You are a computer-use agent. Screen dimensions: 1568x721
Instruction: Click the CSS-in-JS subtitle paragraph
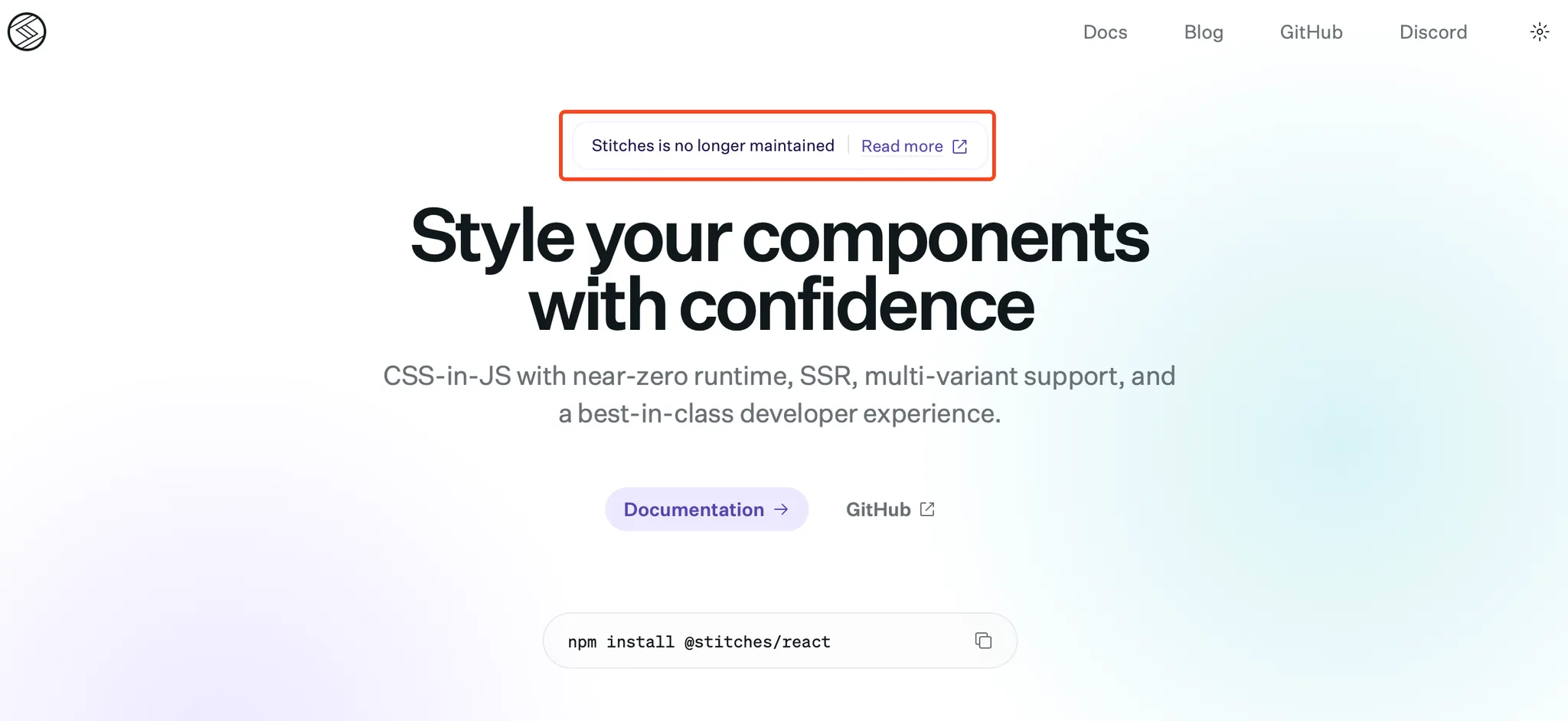pos(779,394)
